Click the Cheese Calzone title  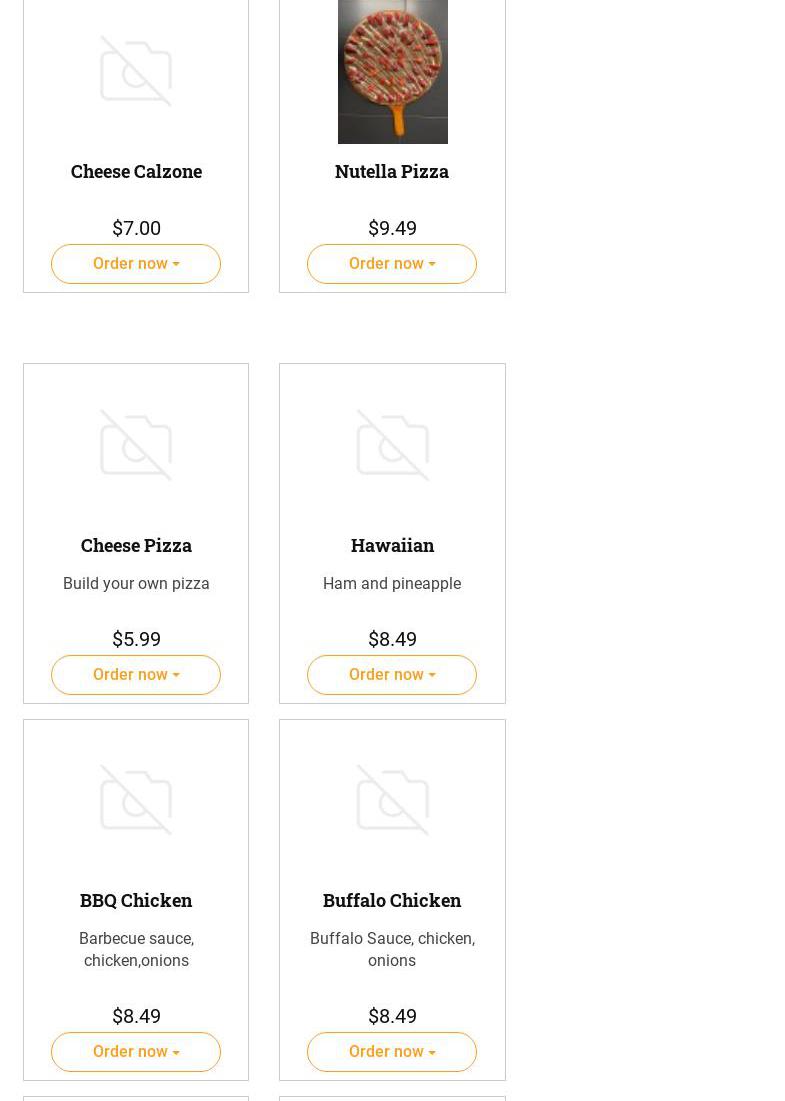pyautogui.click(x=136, y=171)
